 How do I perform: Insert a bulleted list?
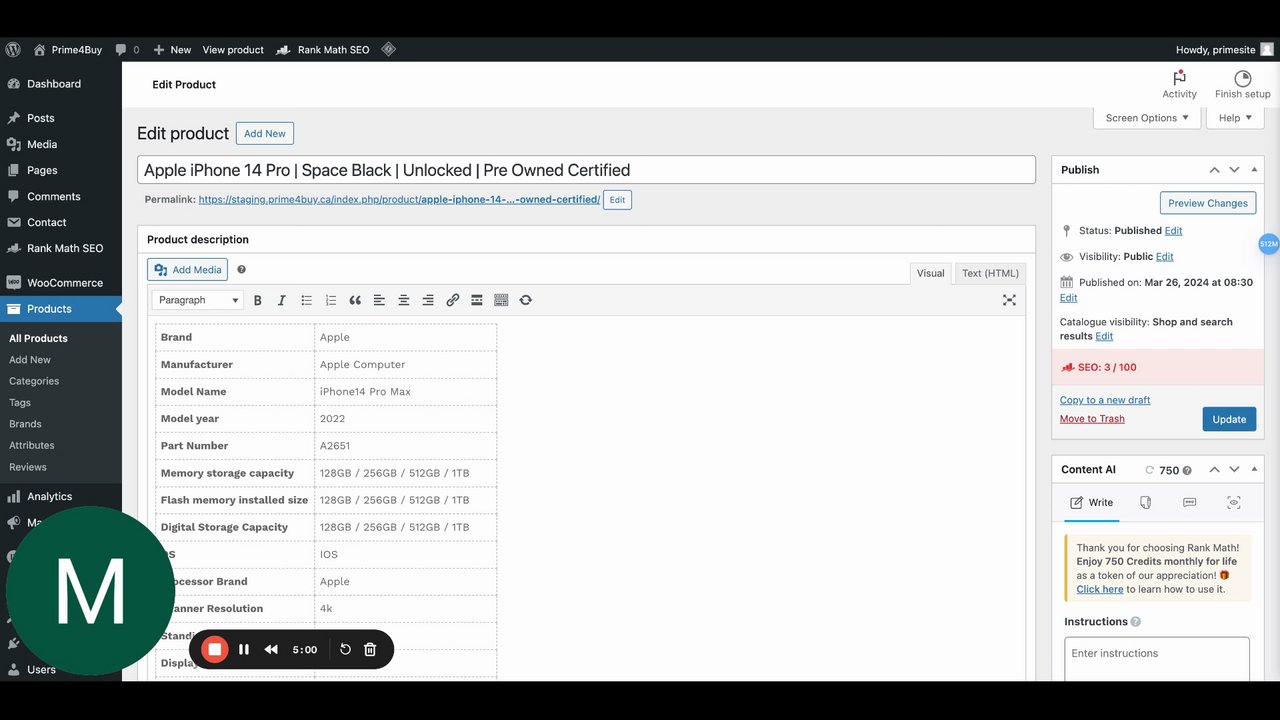click(x=306, y=300)
